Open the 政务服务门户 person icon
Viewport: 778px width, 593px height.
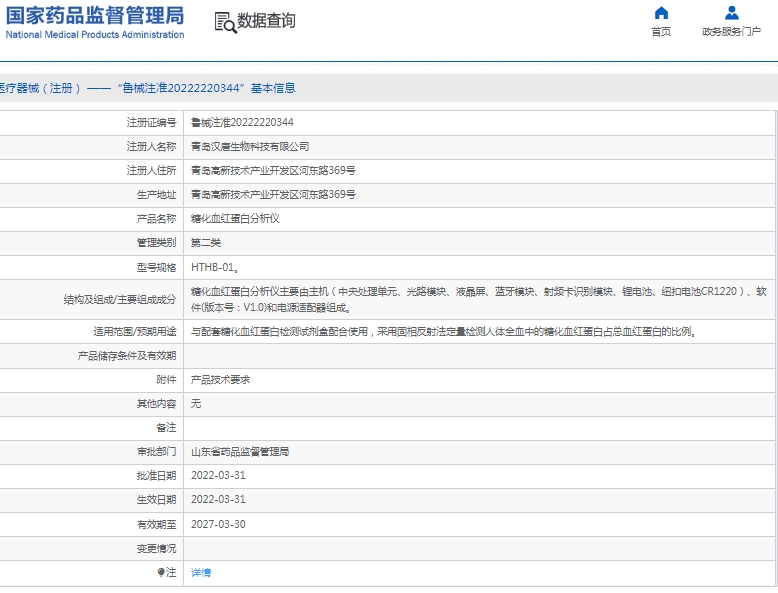point(731,13)
